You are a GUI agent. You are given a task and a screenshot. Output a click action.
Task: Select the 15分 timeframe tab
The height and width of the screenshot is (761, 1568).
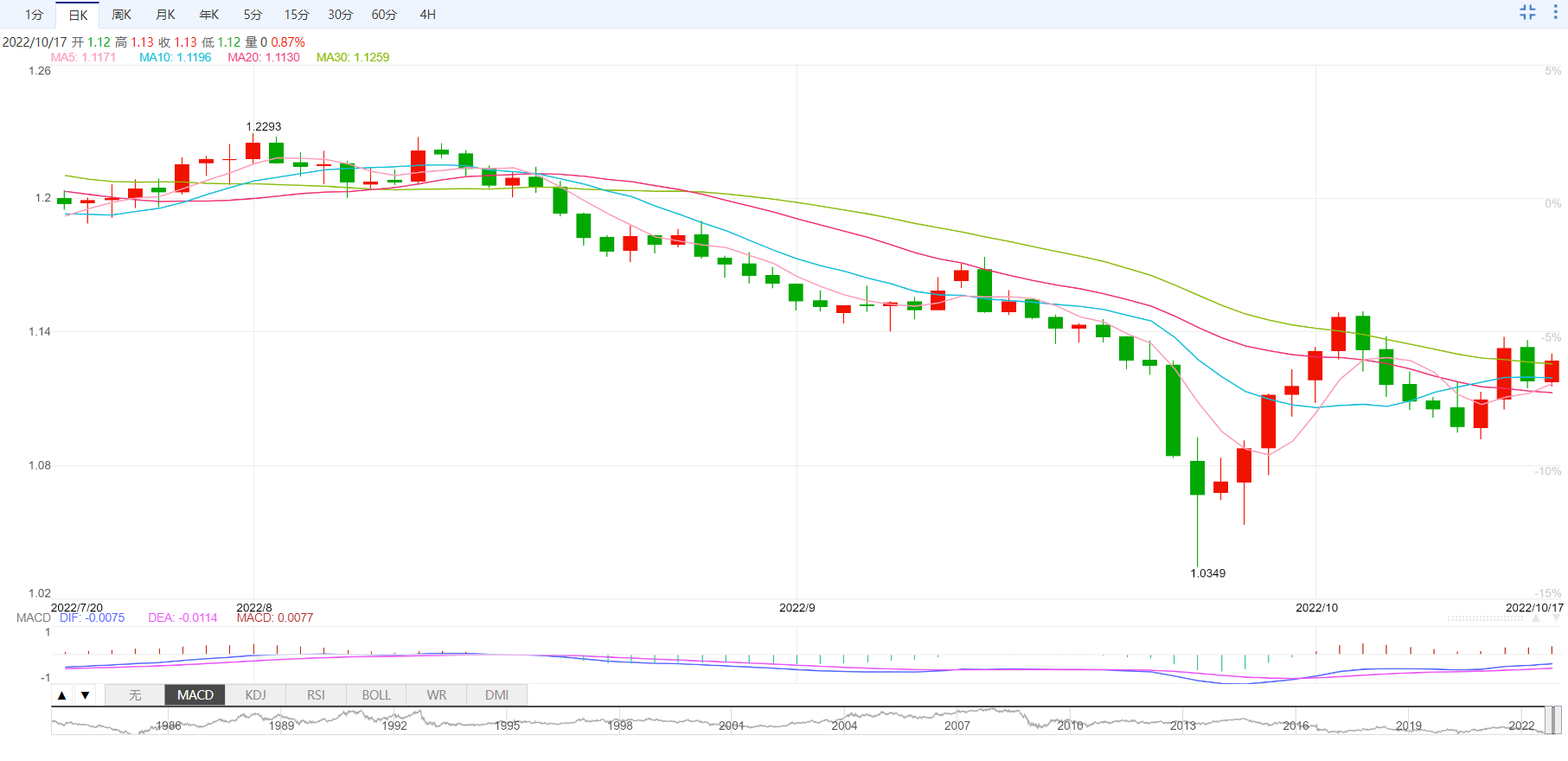coord(297,15)
